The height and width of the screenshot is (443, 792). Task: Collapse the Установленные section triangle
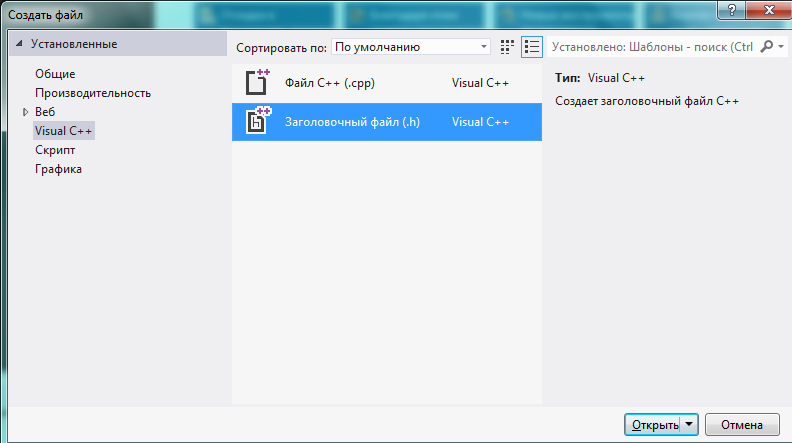(19, 44)
